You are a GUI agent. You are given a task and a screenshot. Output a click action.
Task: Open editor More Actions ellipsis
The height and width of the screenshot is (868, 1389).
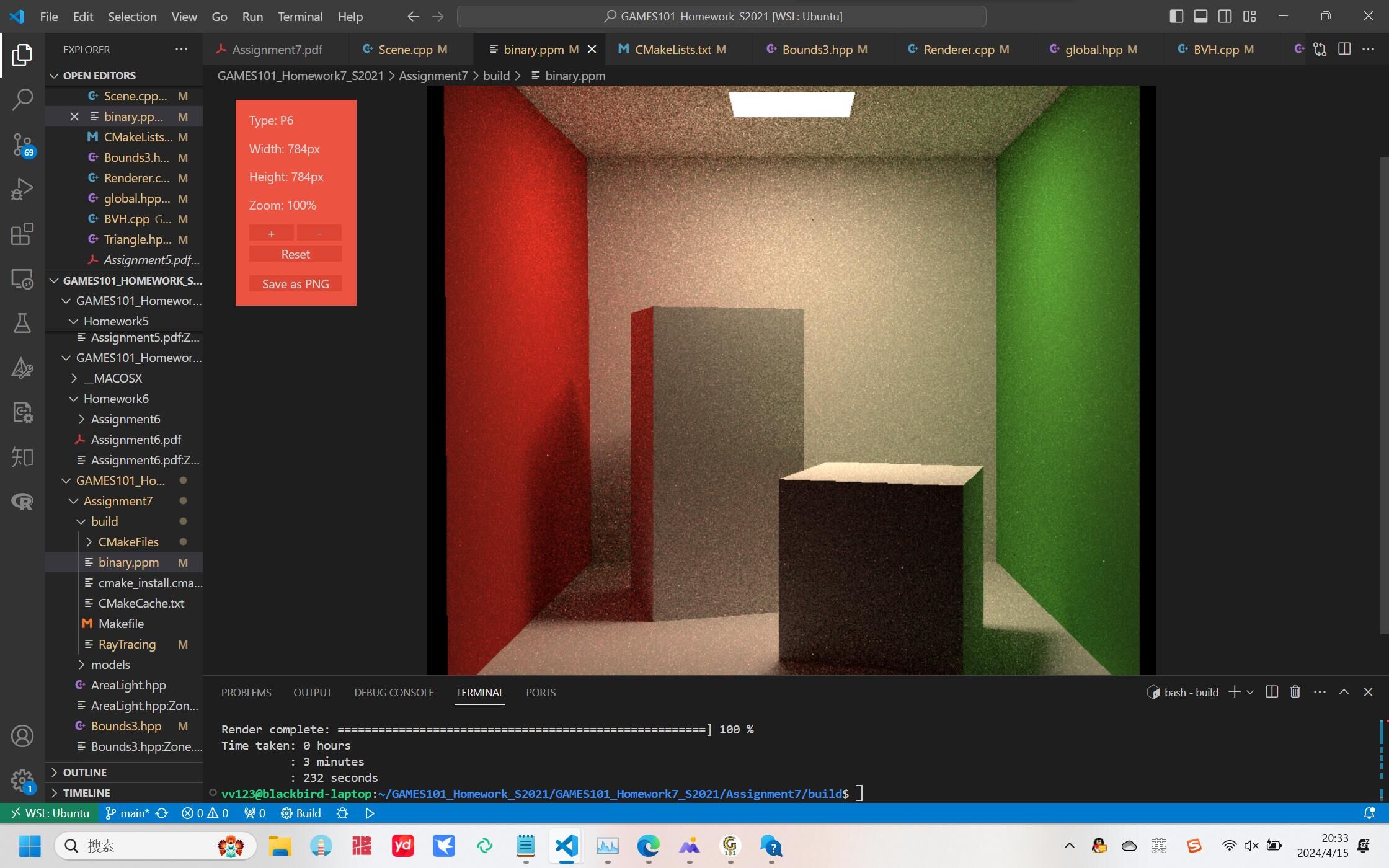tap(1368, 49)
